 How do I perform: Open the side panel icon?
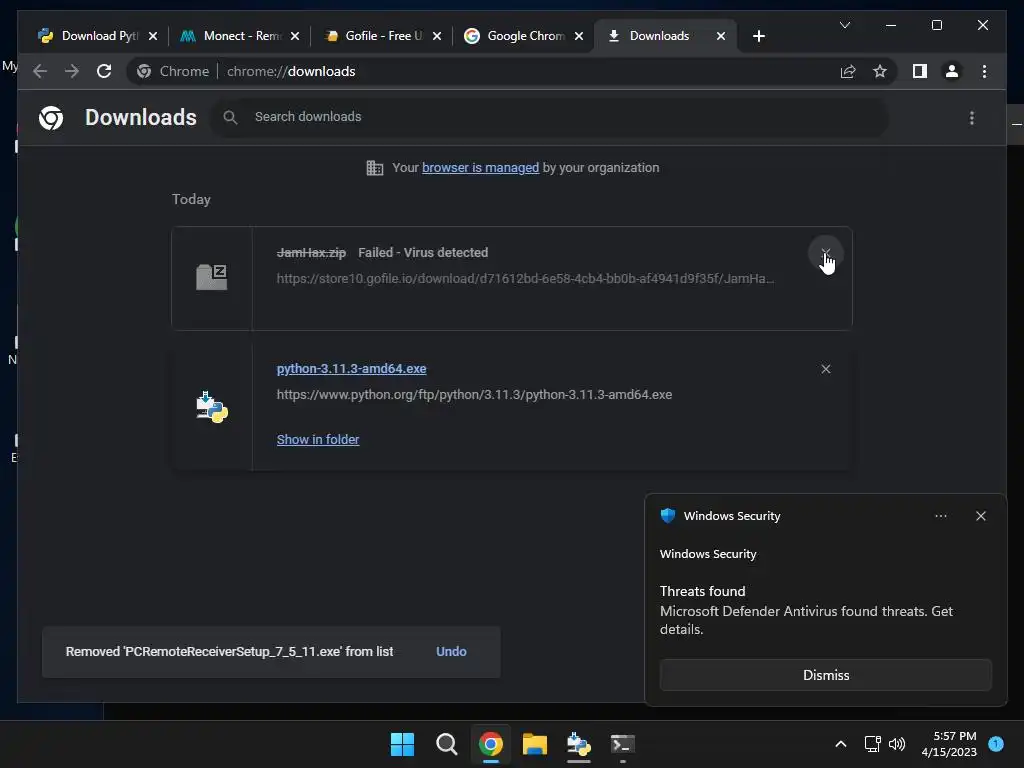tap(920, 71)
